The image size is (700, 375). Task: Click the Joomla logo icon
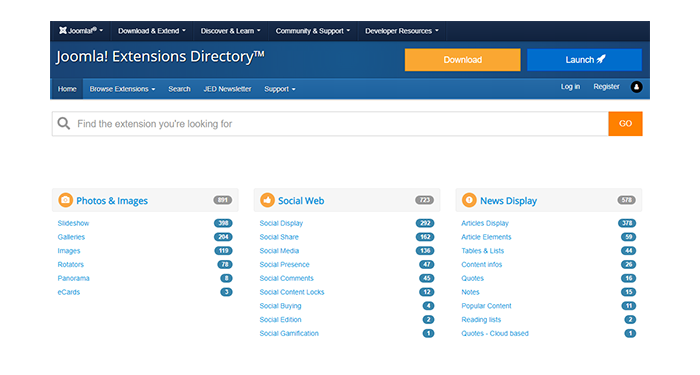coord(63,31)
